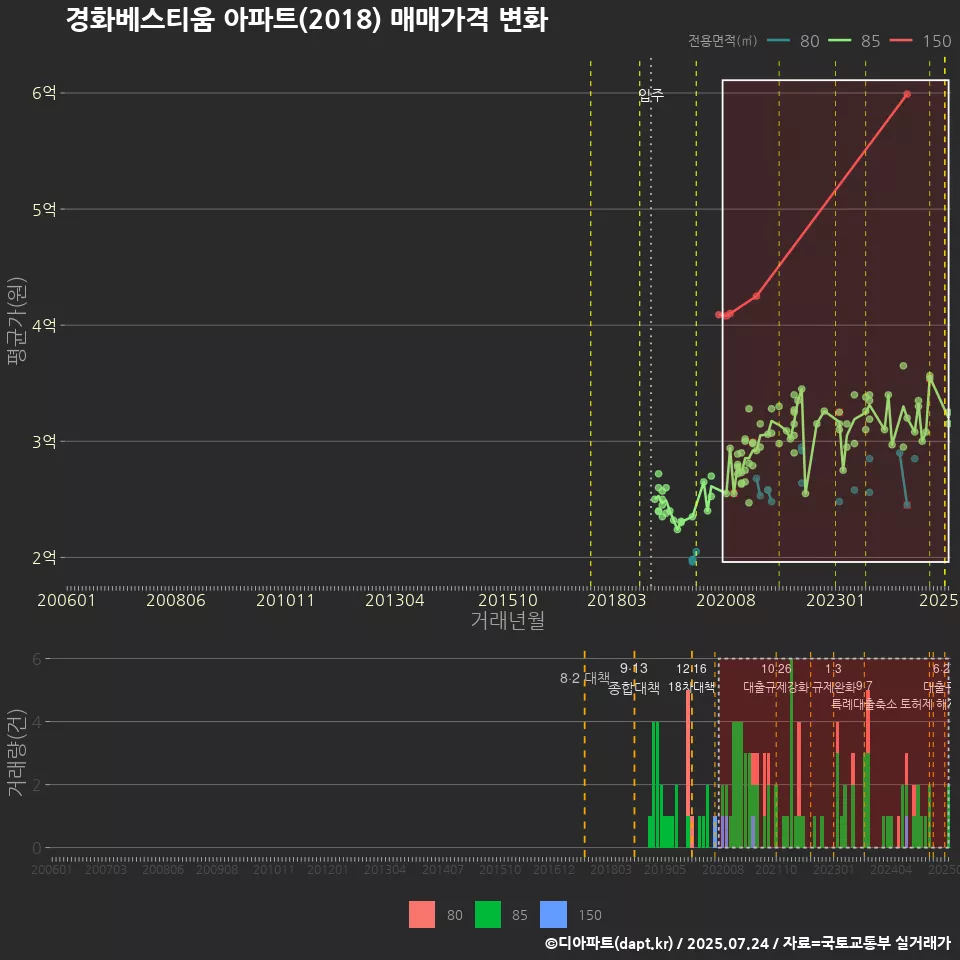Click the blue 150 swatch in bottom legend
Viewport: 960px width, 960px height.
point(553,915)
